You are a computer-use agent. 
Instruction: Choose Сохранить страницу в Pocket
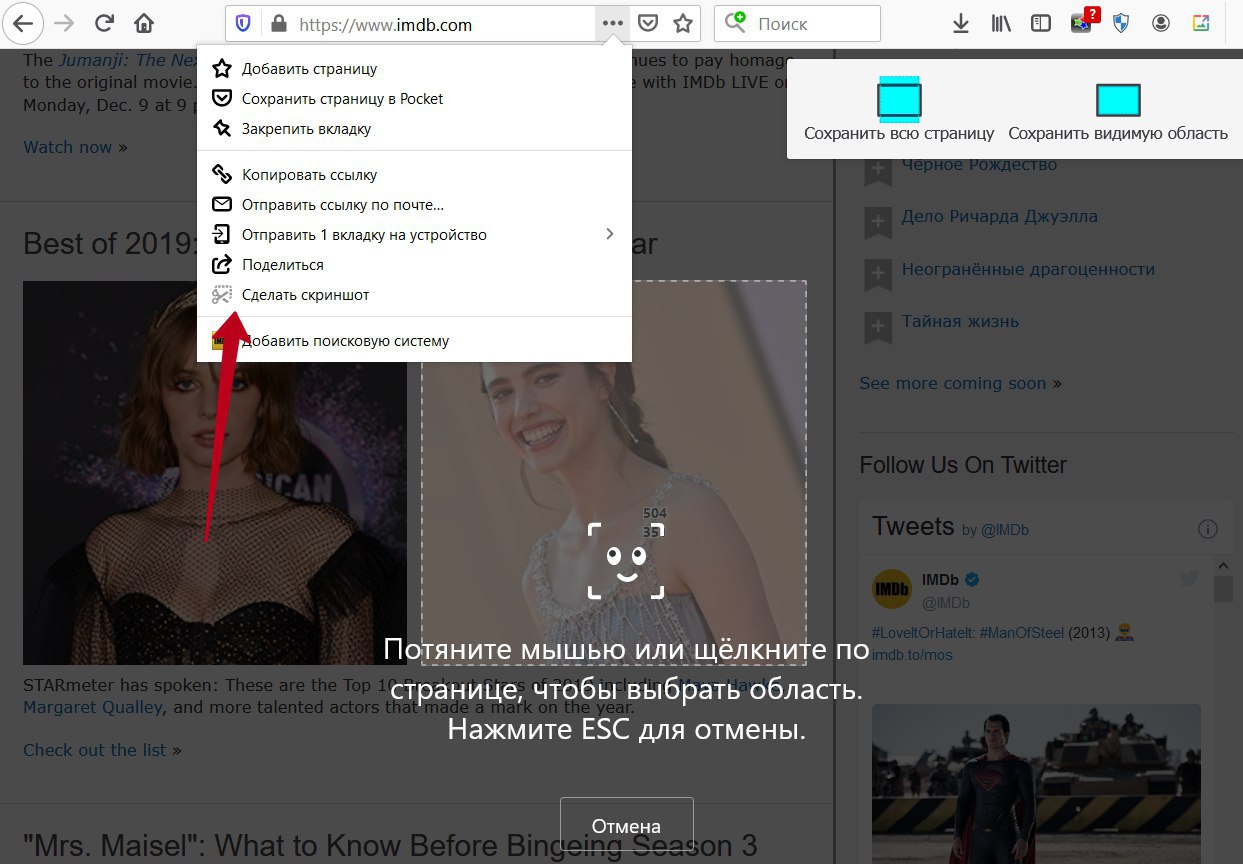[x=414, y=99]
